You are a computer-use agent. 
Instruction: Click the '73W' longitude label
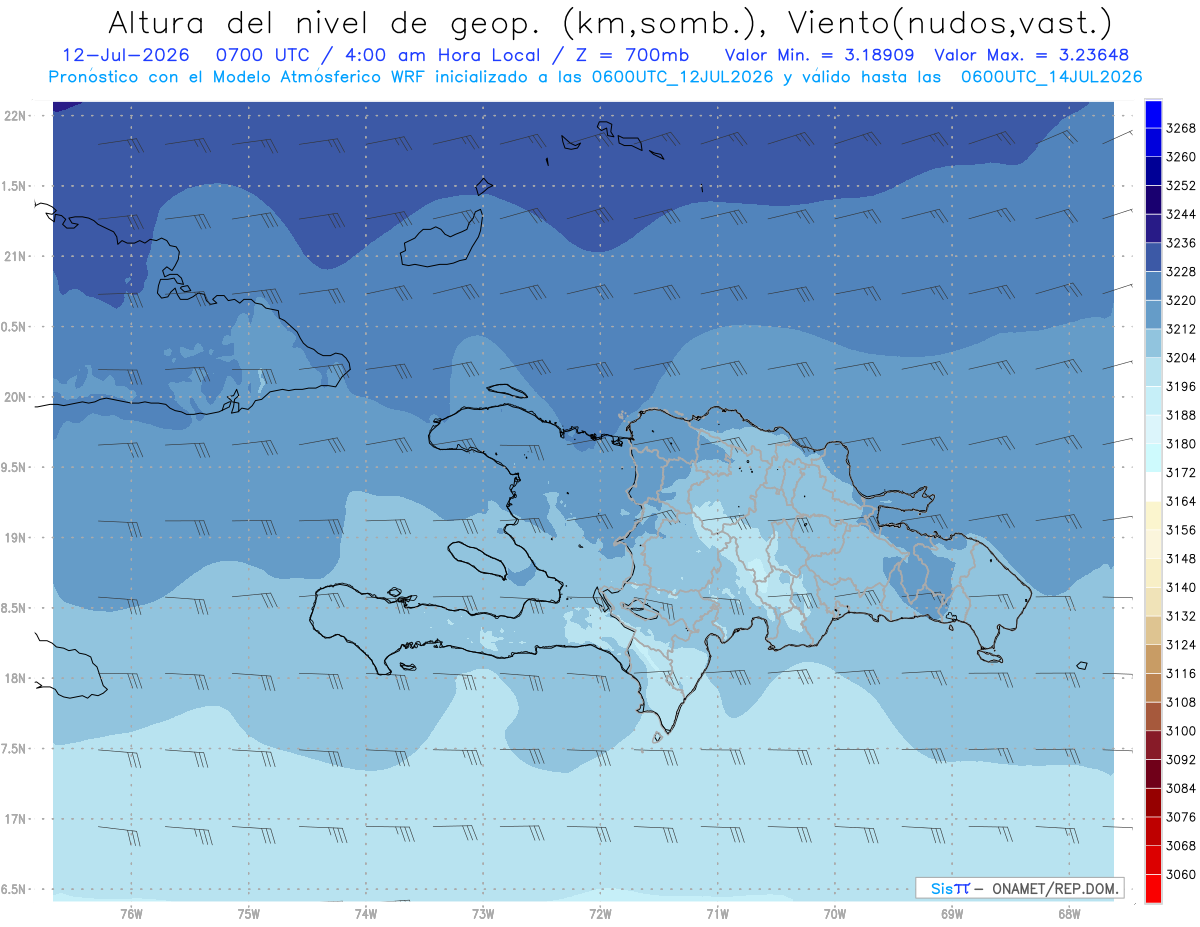(483, 913)
